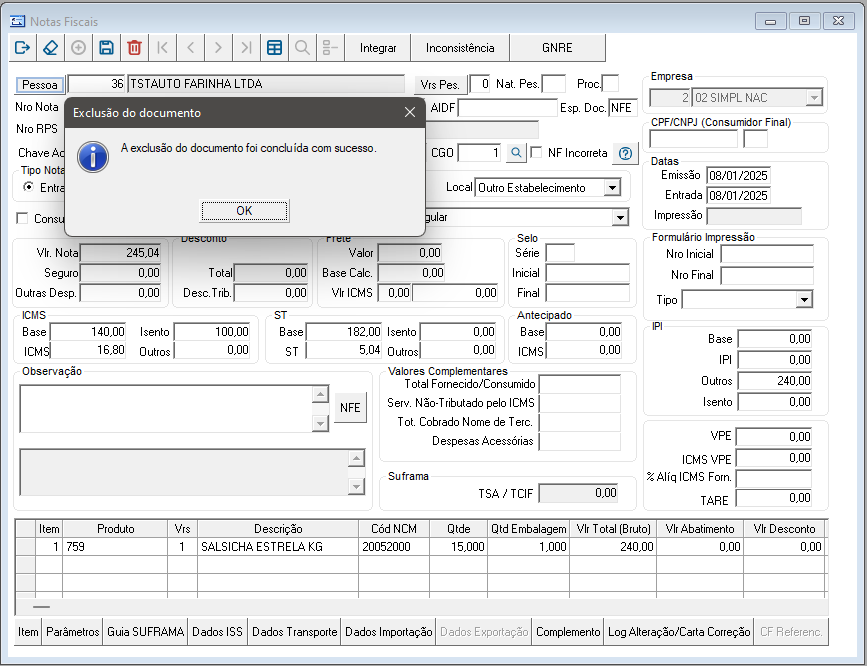Go to next record arrow
The image size is (867, 666).
(218, 48)
